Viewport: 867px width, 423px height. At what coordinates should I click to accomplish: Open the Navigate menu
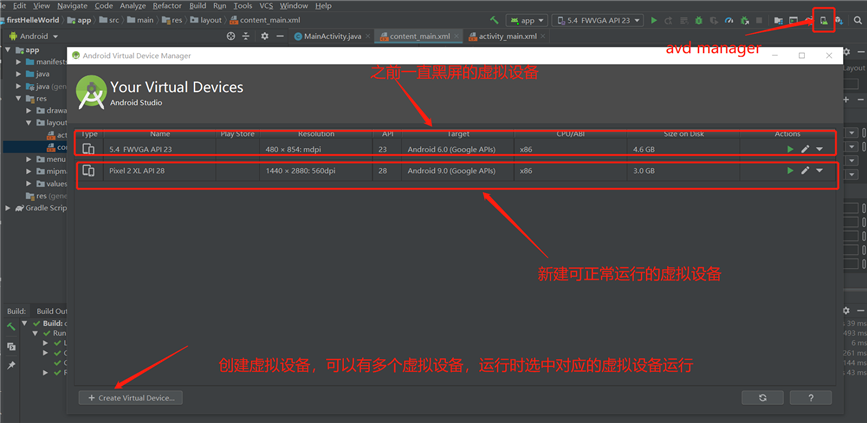click(x=72, y=6)
